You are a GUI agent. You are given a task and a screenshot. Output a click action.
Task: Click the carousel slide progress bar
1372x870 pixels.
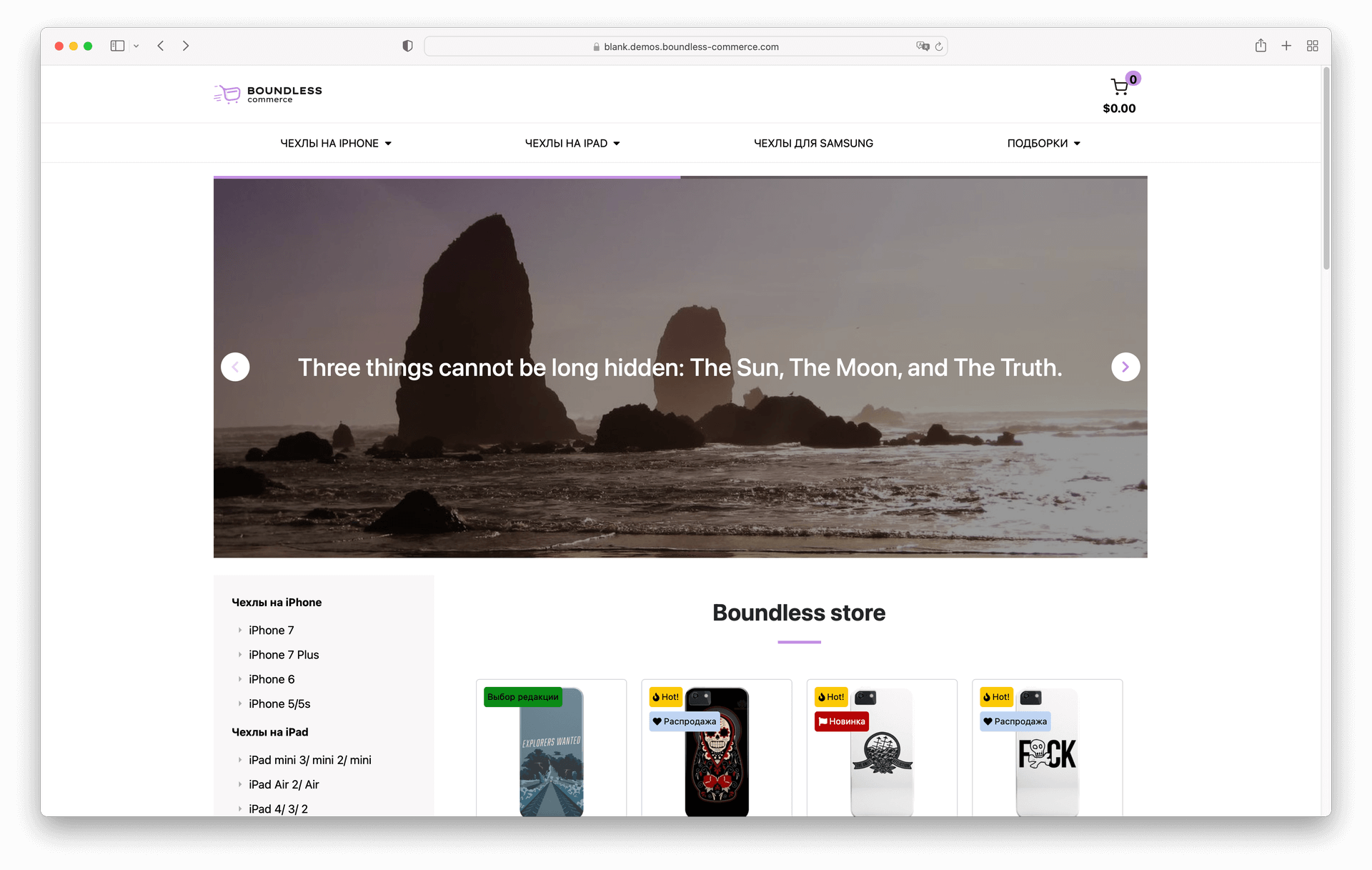[680, 177]
